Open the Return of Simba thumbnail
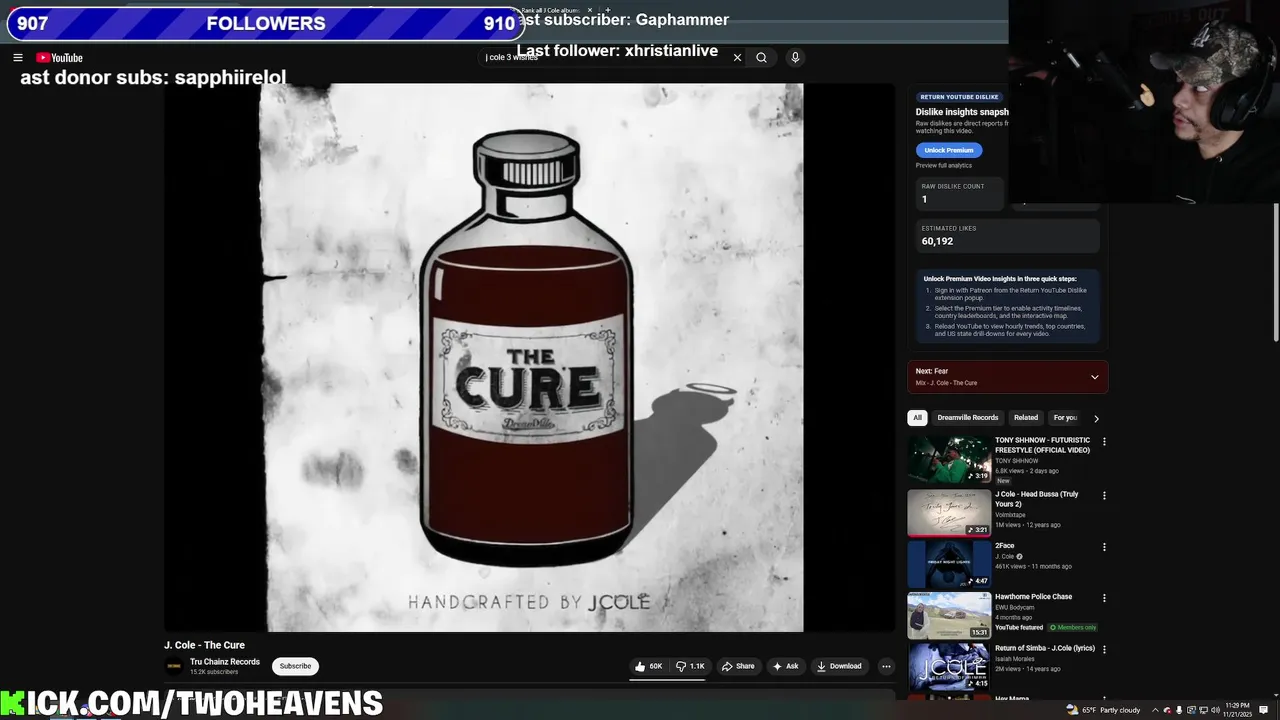The image size is (1280, 720). click(949, 667)
